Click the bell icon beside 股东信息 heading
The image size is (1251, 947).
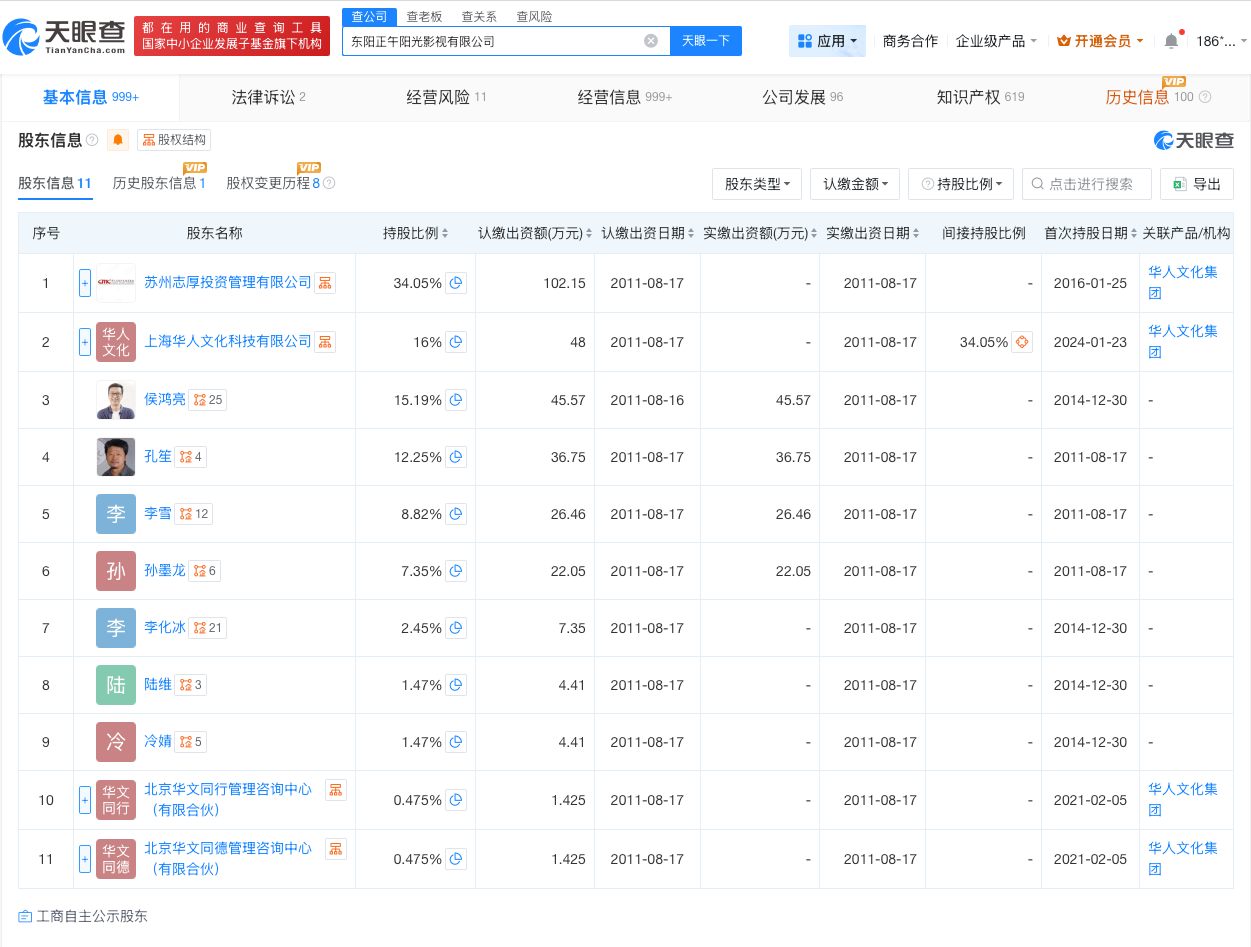pos(117,140)
